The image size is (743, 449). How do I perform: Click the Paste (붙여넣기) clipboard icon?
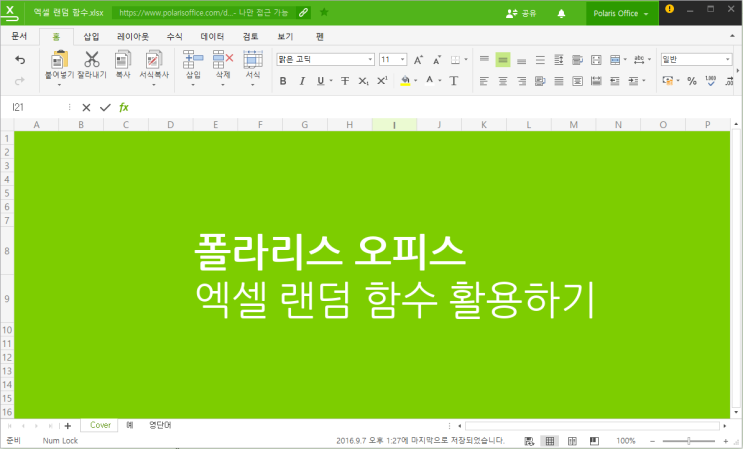click(59, 60)
